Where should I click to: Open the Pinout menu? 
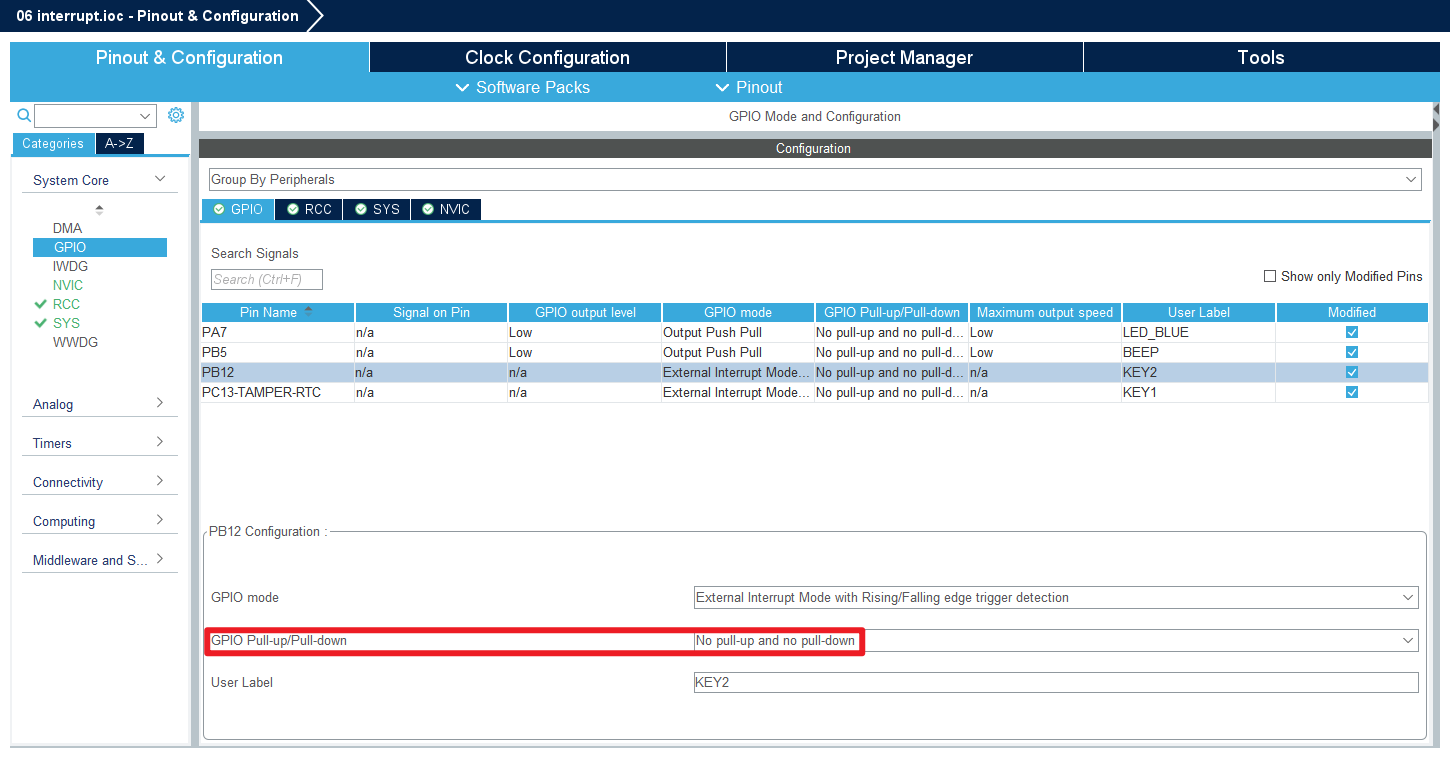pos(749,87)
